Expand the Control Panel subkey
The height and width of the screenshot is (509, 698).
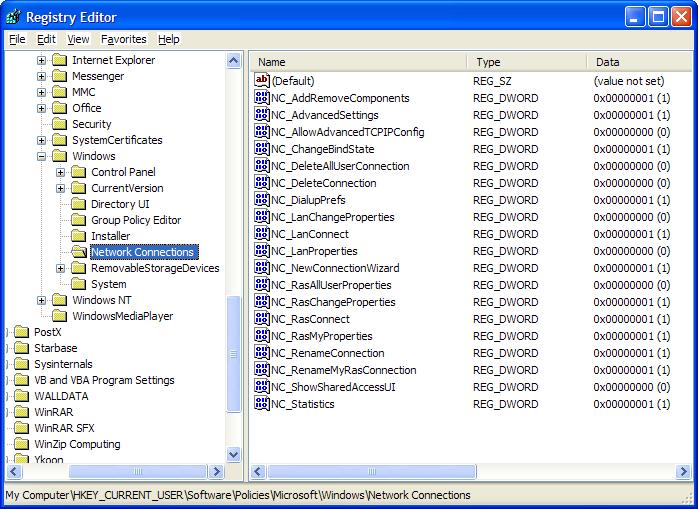pyautogui.click(x=61, y=172)
